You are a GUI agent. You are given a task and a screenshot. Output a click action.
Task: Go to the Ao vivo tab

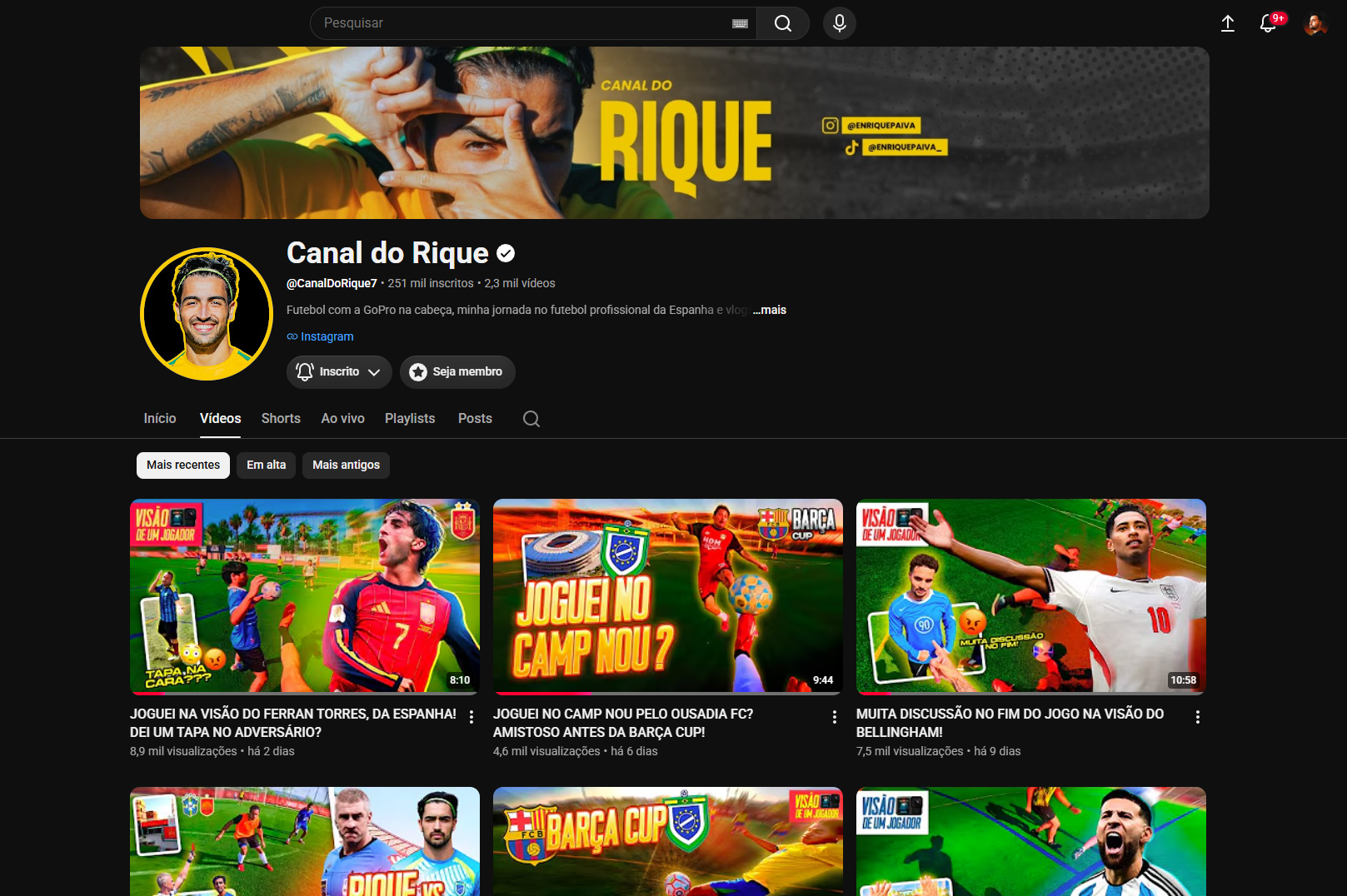coord(343,419)
